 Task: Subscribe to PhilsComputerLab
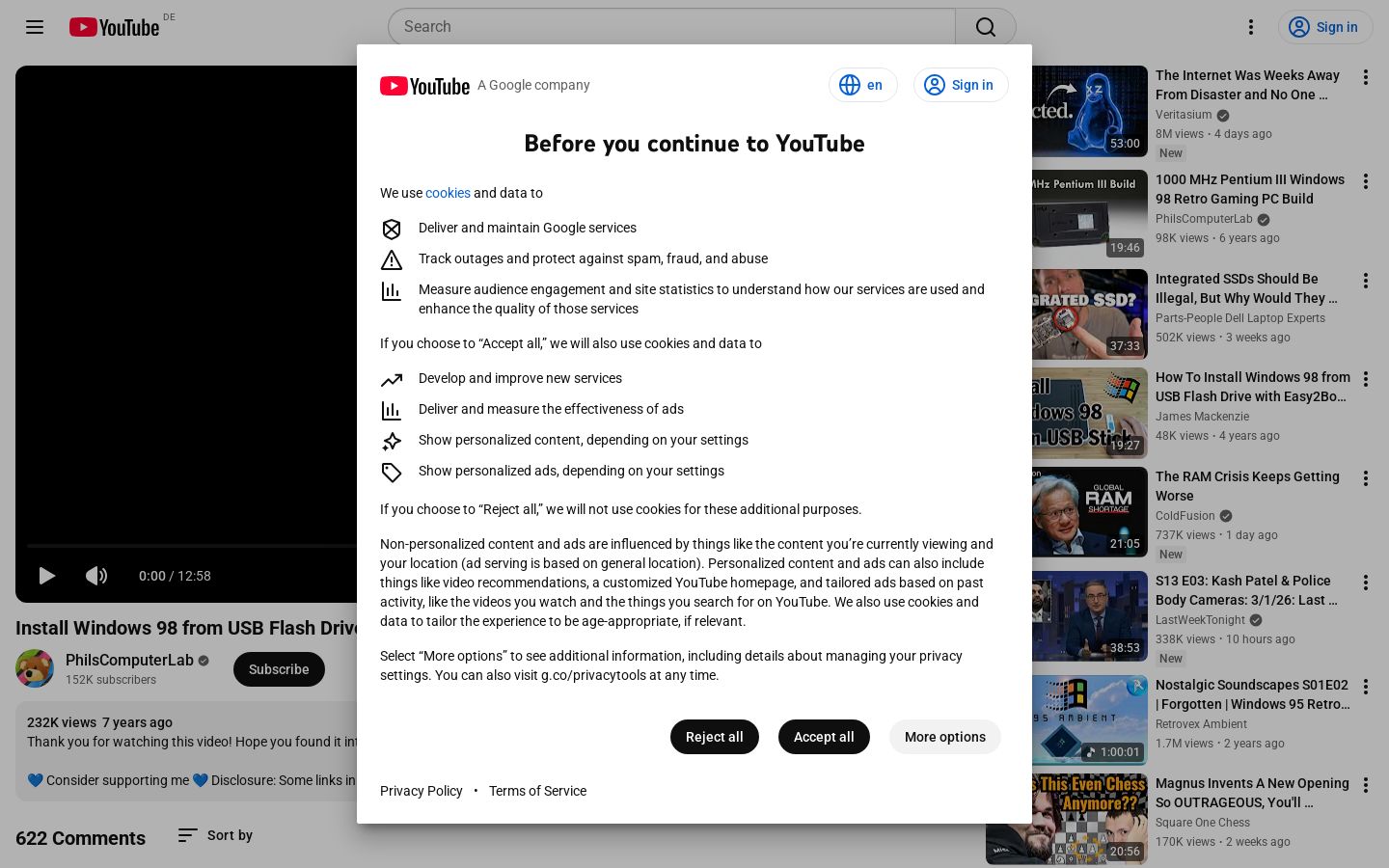point(279,669)
